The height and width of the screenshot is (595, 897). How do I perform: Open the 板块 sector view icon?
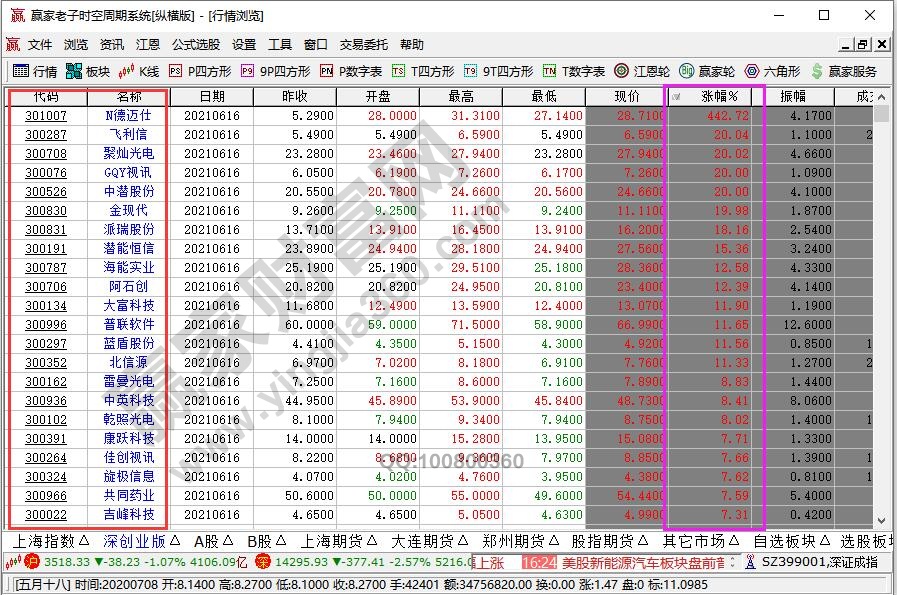click(87, 71)
